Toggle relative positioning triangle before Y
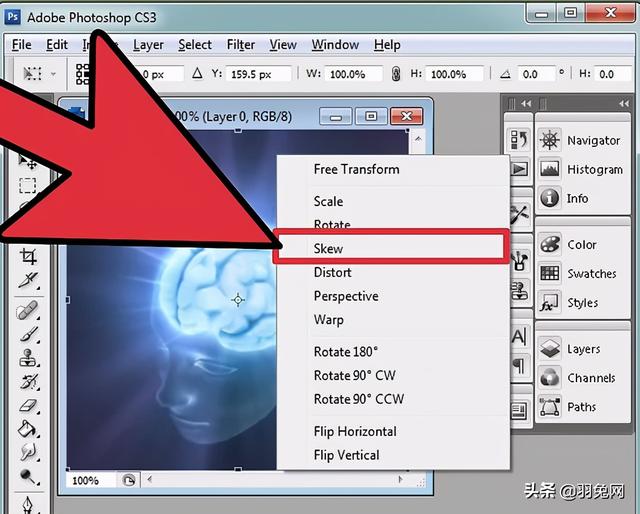The image size is (640, 514). point(198,73)
